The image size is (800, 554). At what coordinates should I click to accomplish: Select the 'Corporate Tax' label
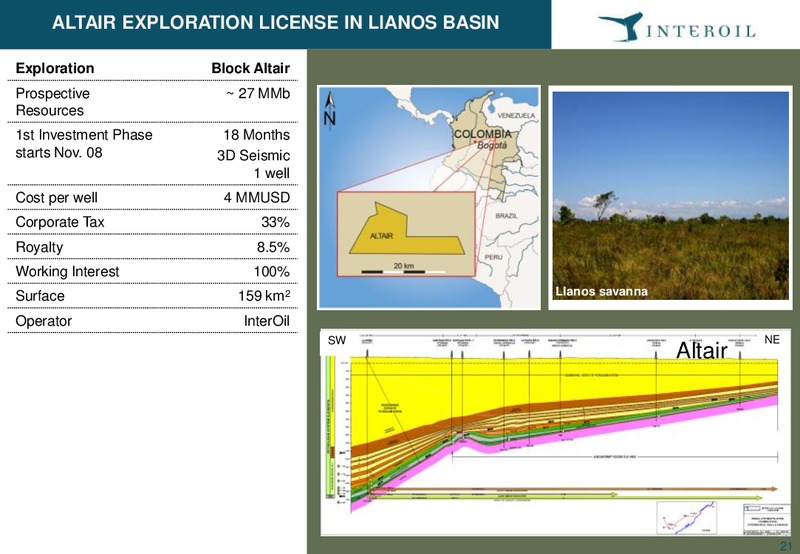click(x=60, y=222)
